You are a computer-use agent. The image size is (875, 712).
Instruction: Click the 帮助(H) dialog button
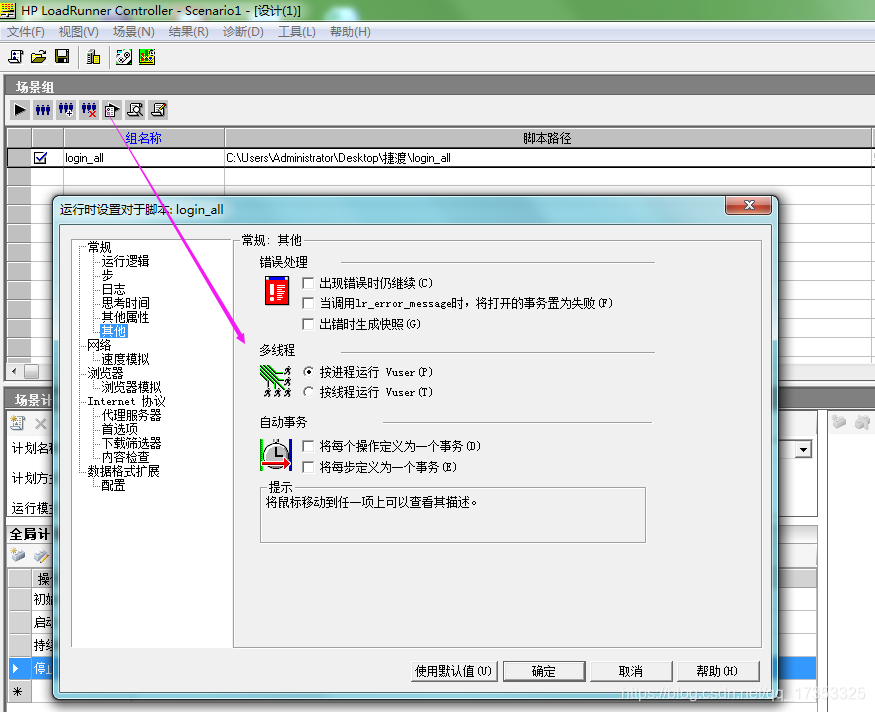(718, 671)
